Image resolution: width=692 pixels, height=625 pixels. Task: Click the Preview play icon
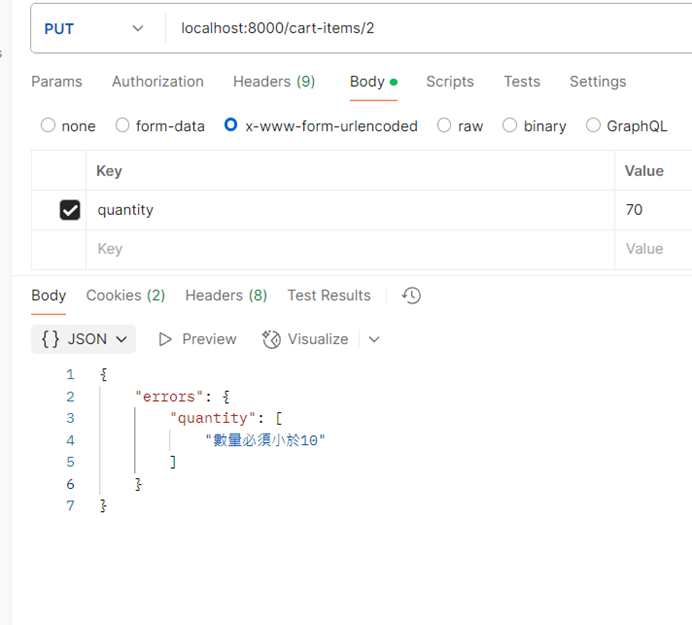click(x=165, y=339)
